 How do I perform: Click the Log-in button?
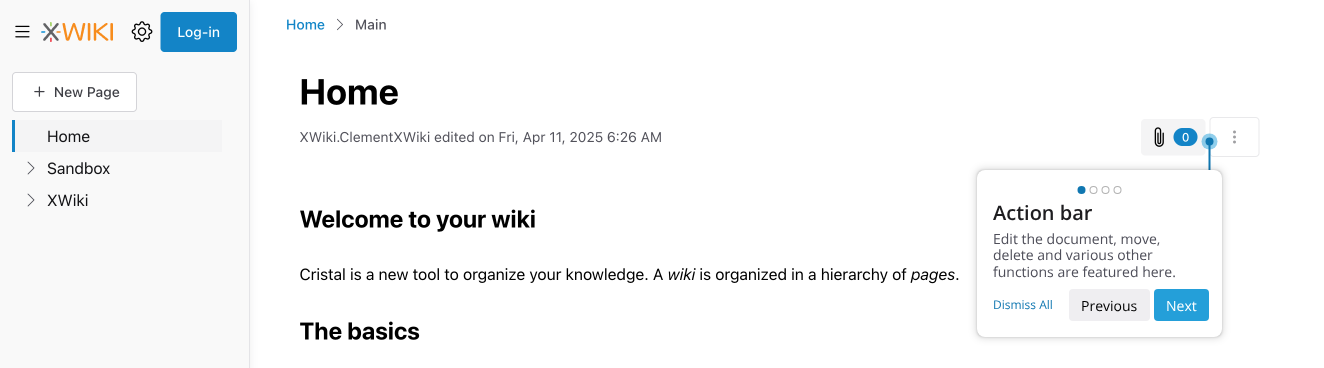click(198, 32)
